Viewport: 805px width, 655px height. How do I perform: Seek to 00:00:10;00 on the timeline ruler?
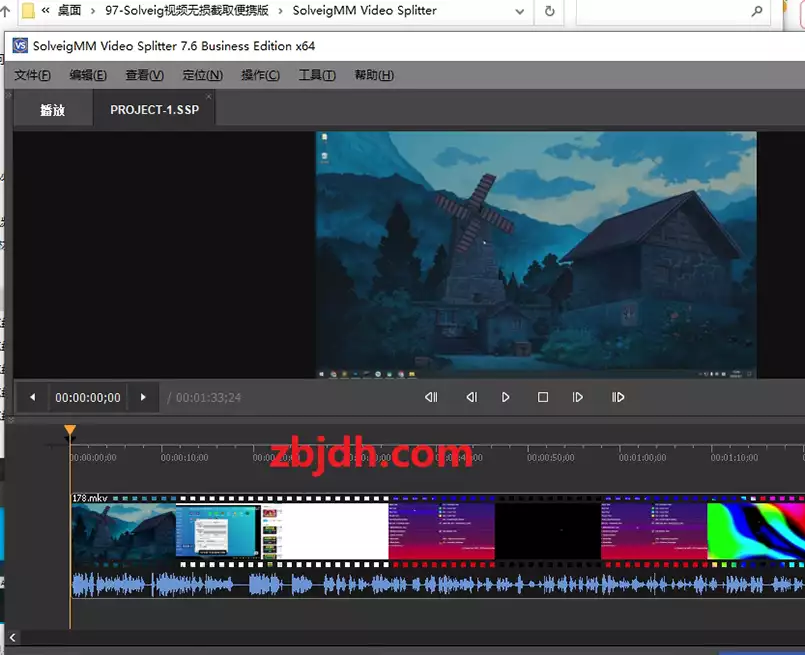coord(184,457)
